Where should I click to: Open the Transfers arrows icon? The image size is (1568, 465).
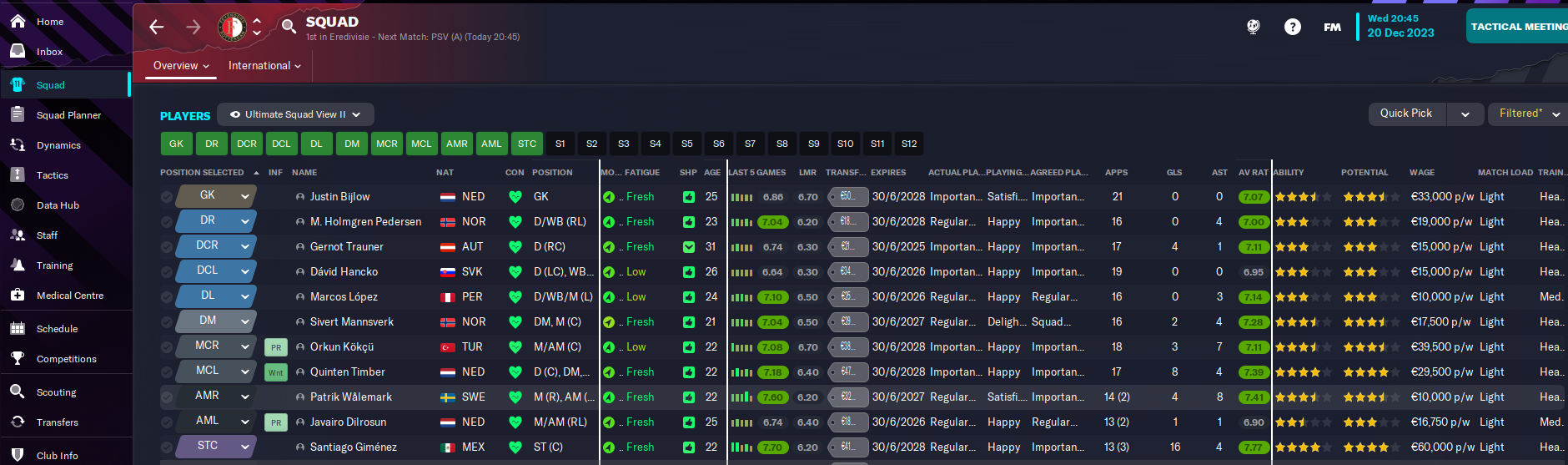point(18,422)
